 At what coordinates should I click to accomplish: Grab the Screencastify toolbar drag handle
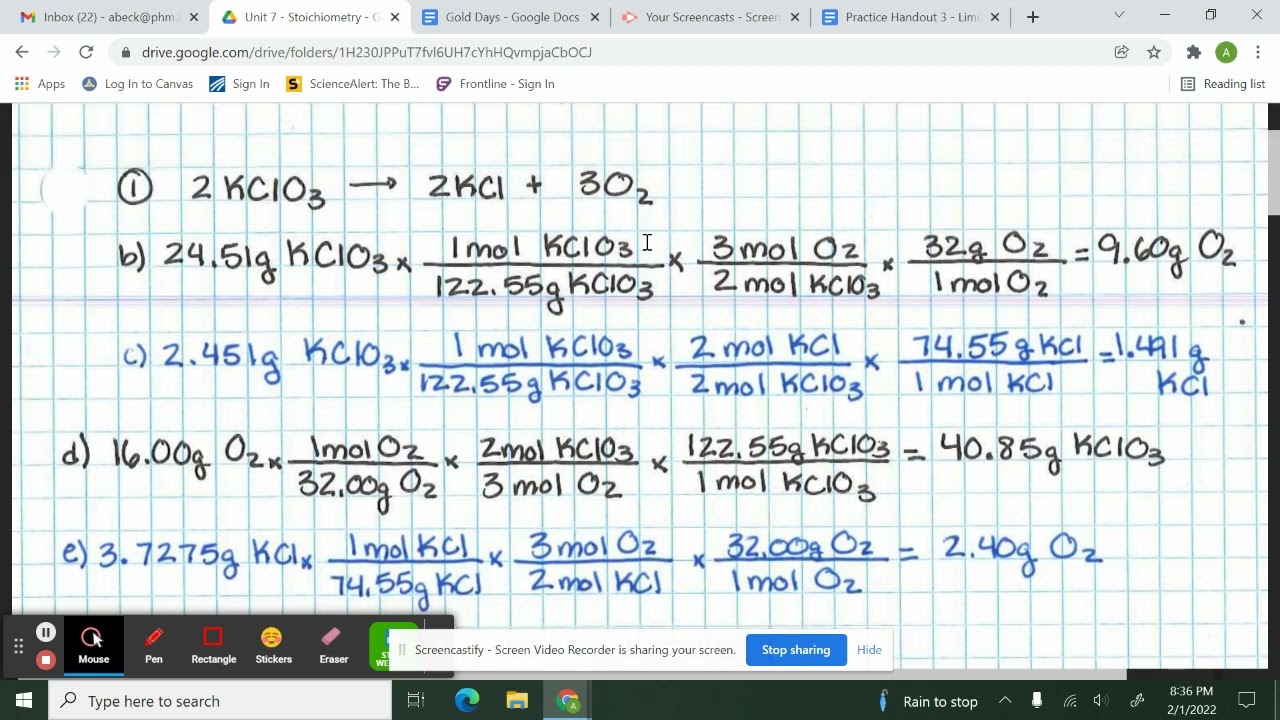[18, 646]
